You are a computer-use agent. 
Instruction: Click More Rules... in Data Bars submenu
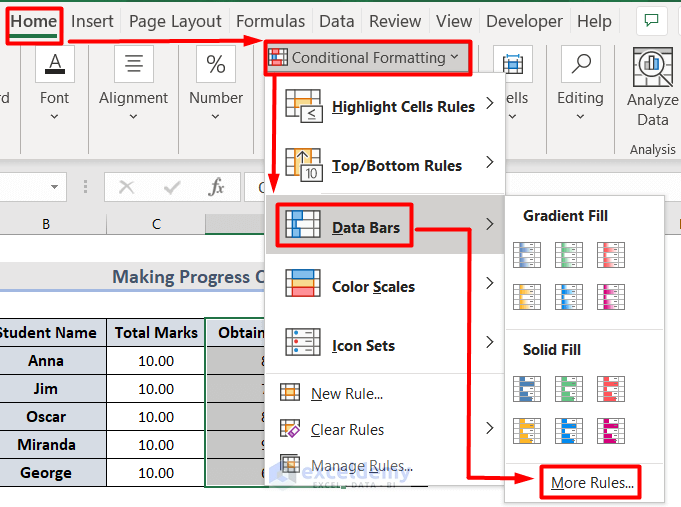click(x=592, y=483)
